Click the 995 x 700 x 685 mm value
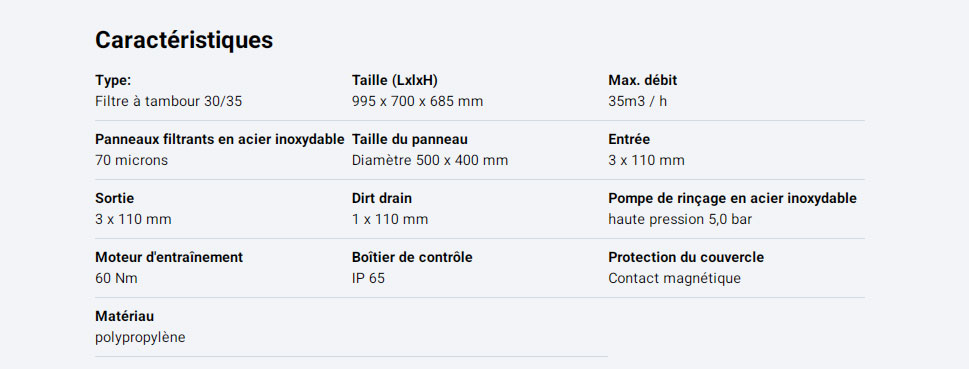 (417, 101)
